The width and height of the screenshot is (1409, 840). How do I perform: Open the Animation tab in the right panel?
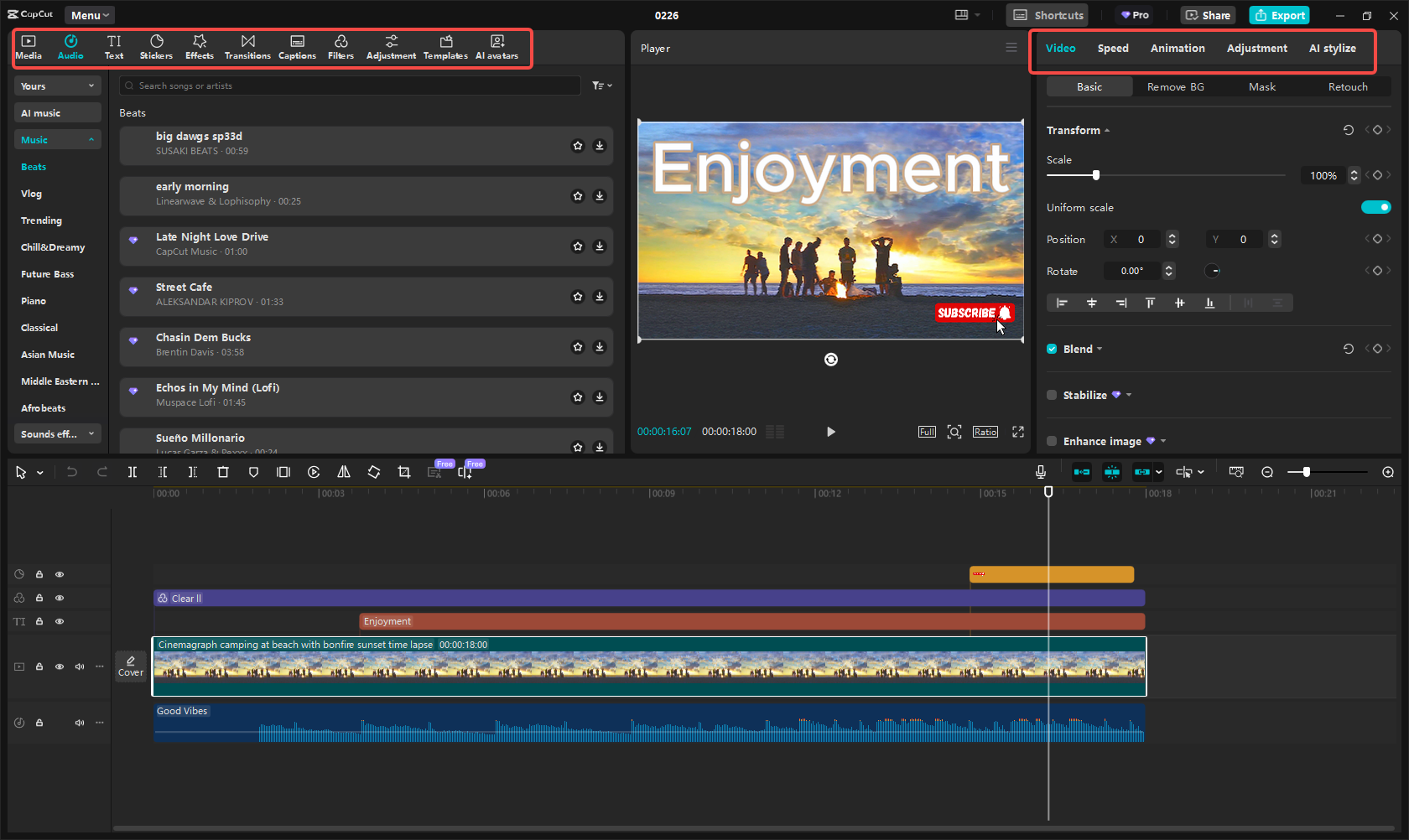point(1178,48)
